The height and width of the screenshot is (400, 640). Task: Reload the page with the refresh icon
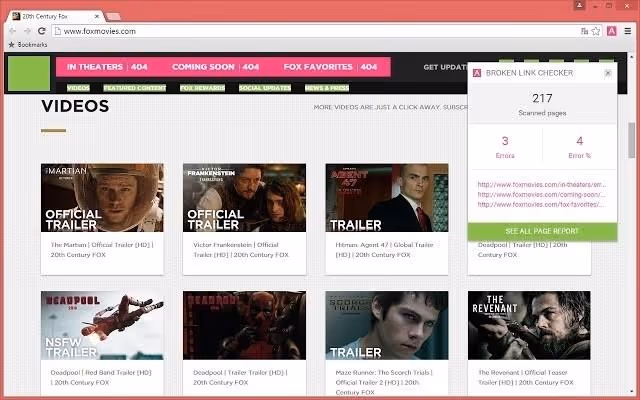pos(42,31)
